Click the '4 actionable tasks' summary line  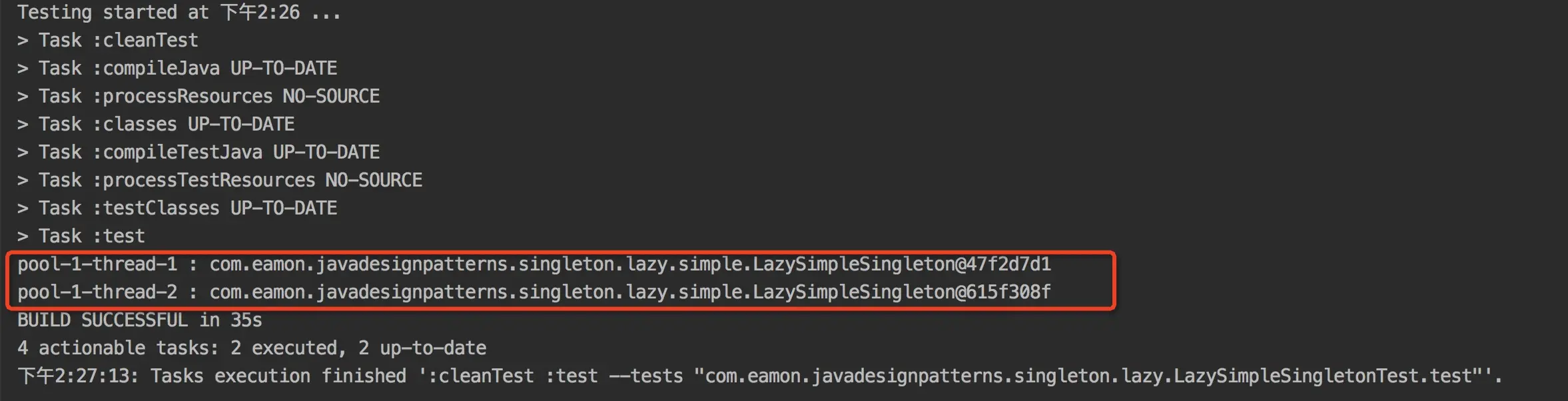coord(252,348)
